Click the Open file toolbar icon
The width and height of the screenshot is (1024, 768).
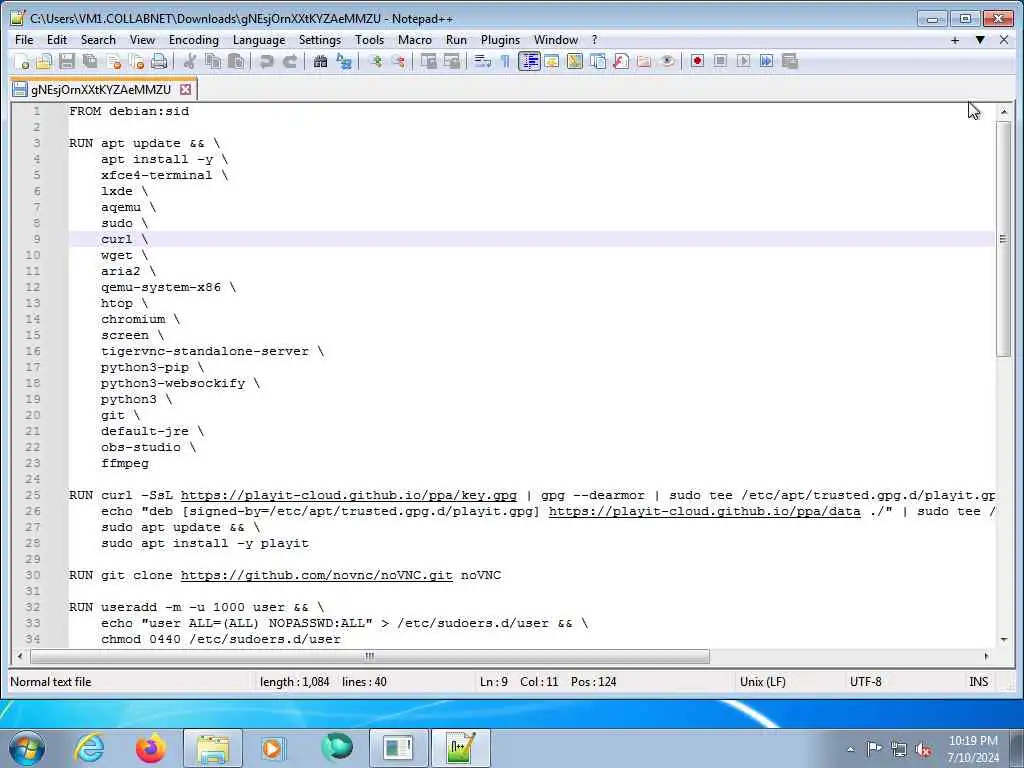(x=44, y=61)
